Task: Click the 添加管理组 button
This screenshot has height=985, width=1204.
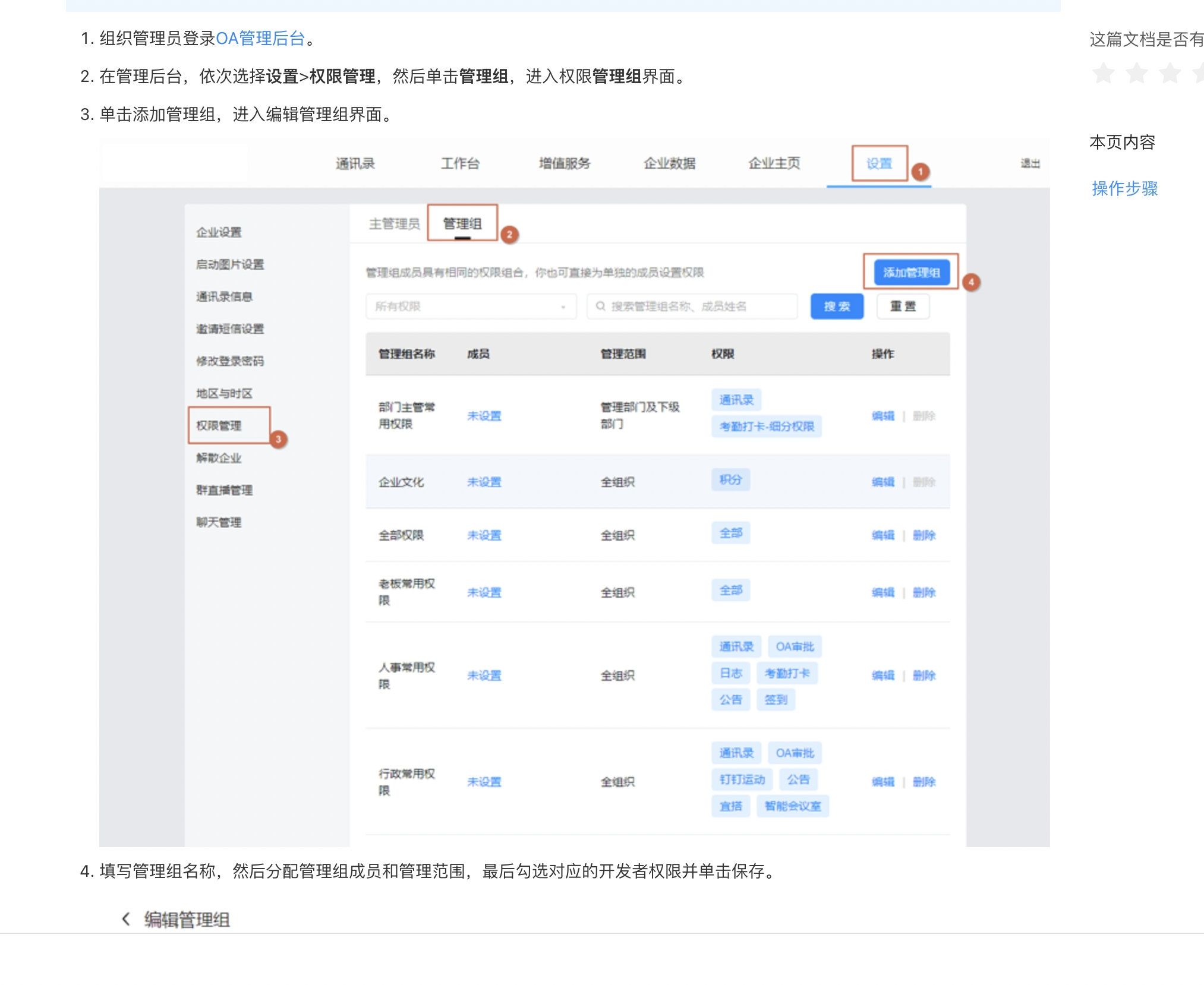Action: [x=912, y=272]
